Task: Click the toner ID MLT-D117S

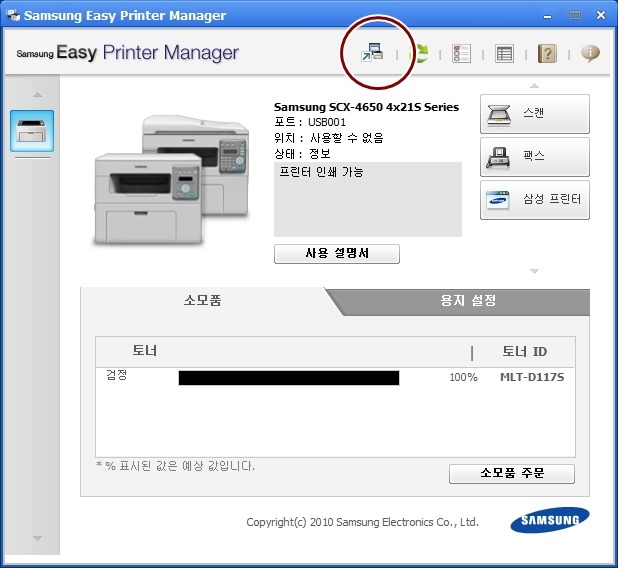Action: pos(532,378)
